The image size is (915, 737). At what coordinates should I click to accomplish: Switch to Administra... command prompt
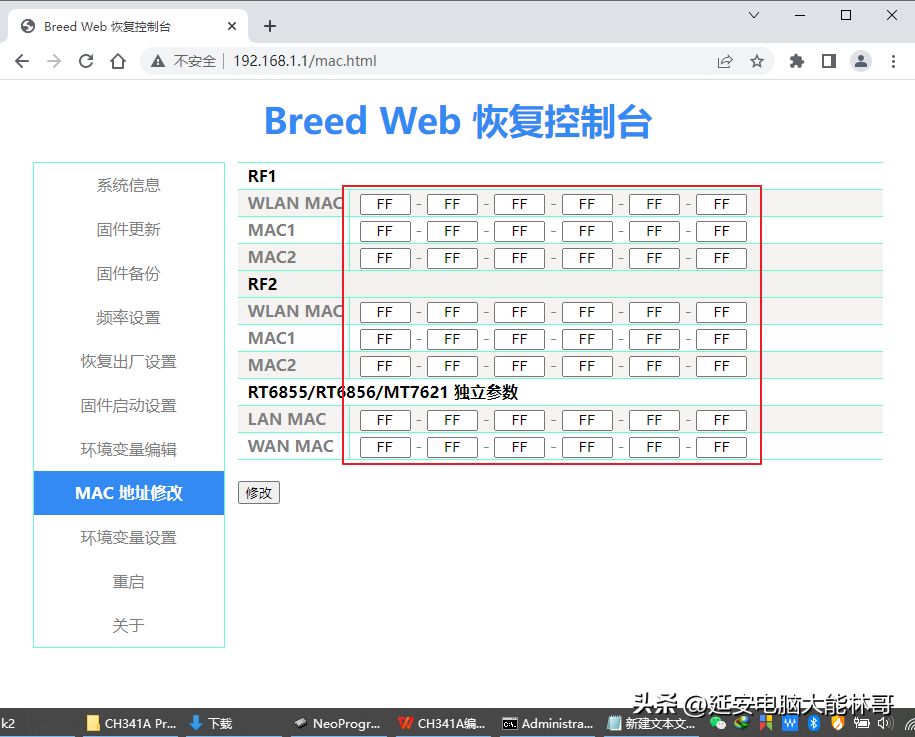point(547,724)
